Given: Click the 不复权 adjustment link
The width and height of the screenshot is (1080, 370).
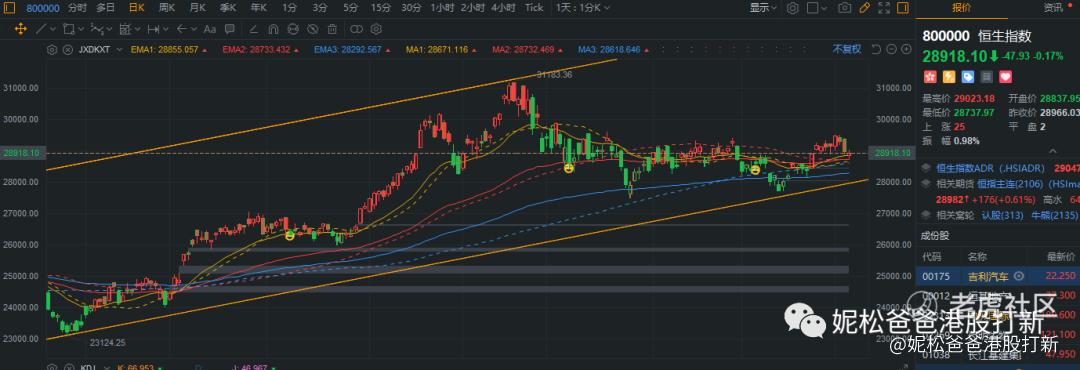Looking at the screenshot, I should tap(847, 50).
